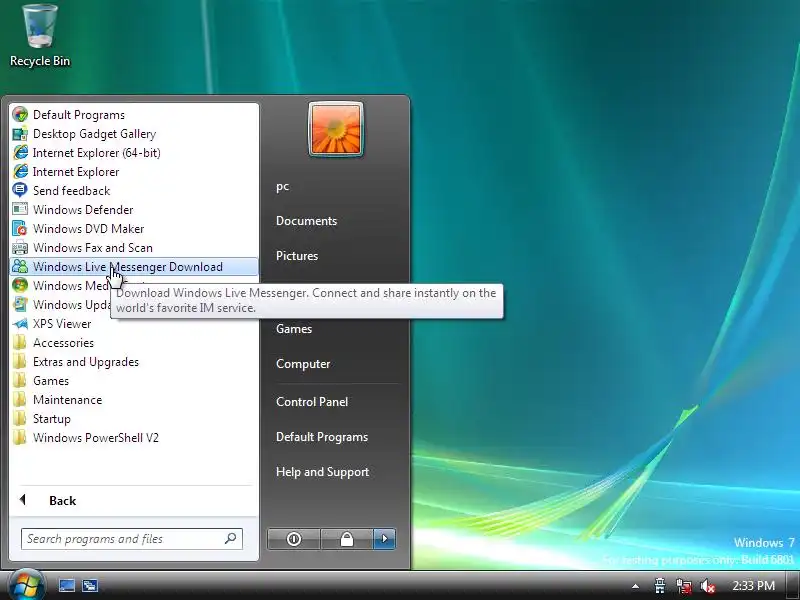Click the Windows Update icon
This screenshot has width=800, height=600.
point(20,304)
